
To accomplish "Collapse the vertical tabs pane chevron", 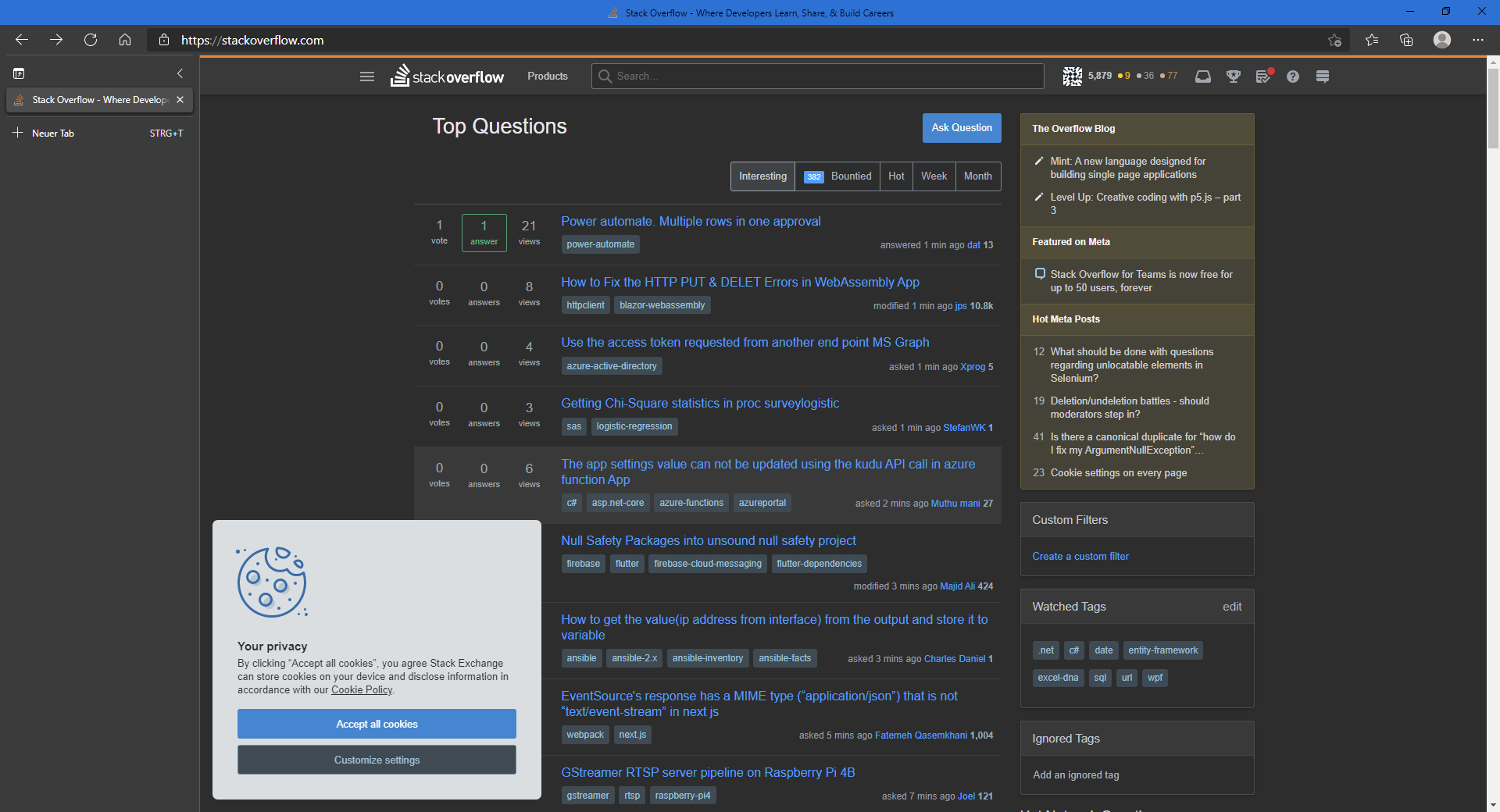I will pos(180,73).
